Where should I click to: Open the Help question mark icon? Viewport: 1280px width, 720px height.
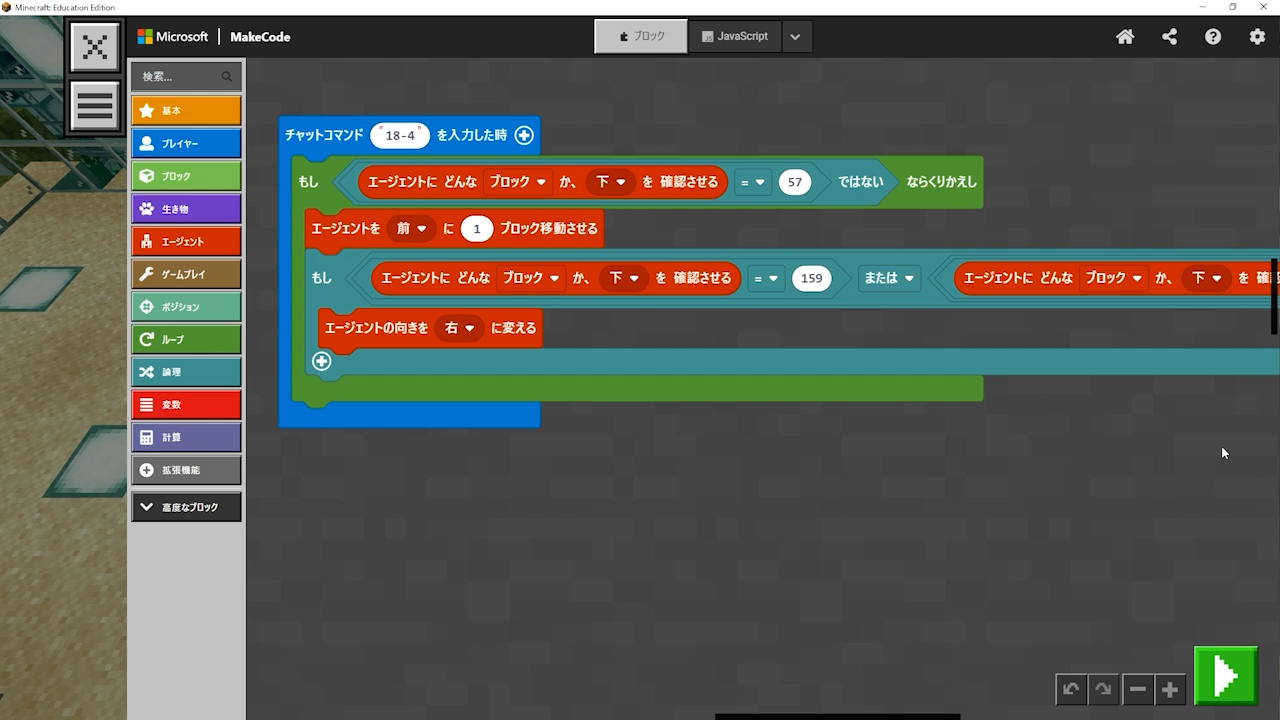click(x=1213, y=37)
